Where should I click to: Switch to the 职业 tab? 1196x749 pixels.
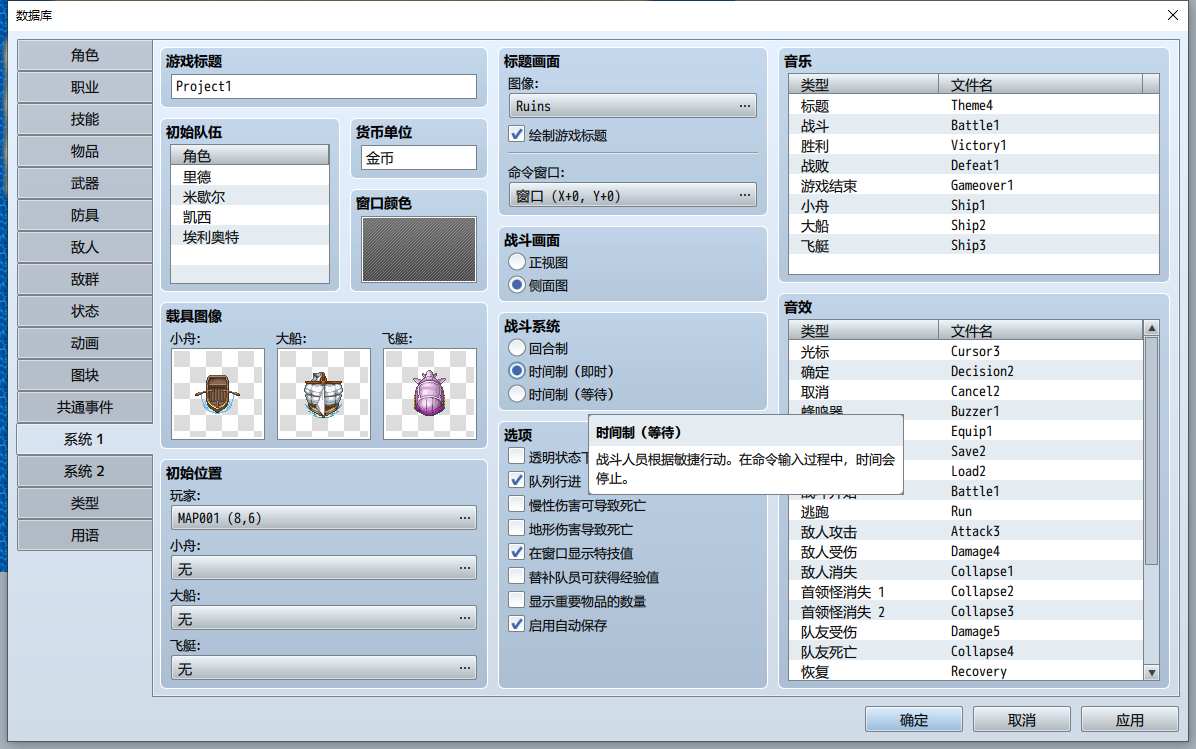(x=85, y=87)
